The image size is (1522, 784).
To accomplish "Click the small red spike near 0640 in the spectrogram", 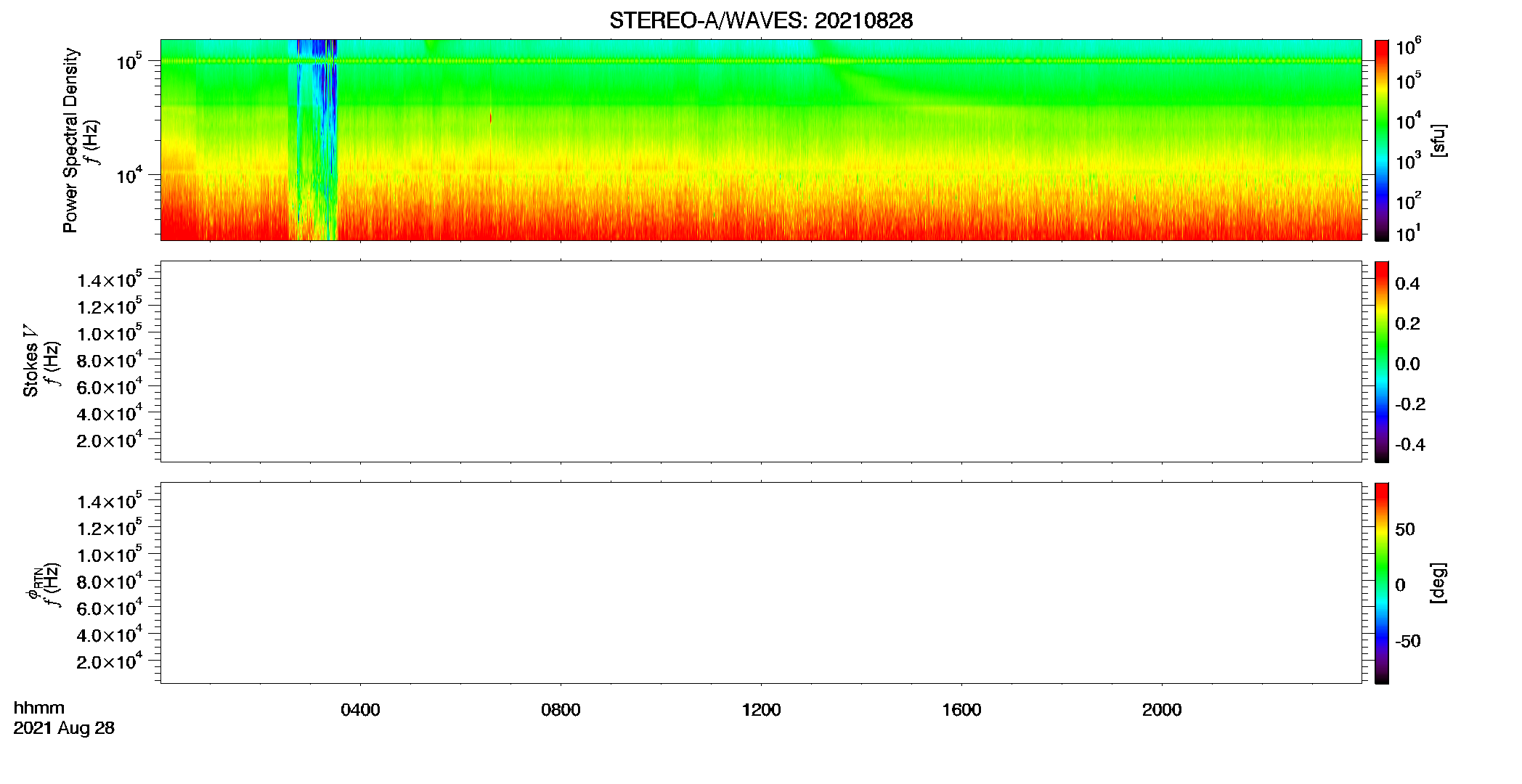I will point(491,118).
